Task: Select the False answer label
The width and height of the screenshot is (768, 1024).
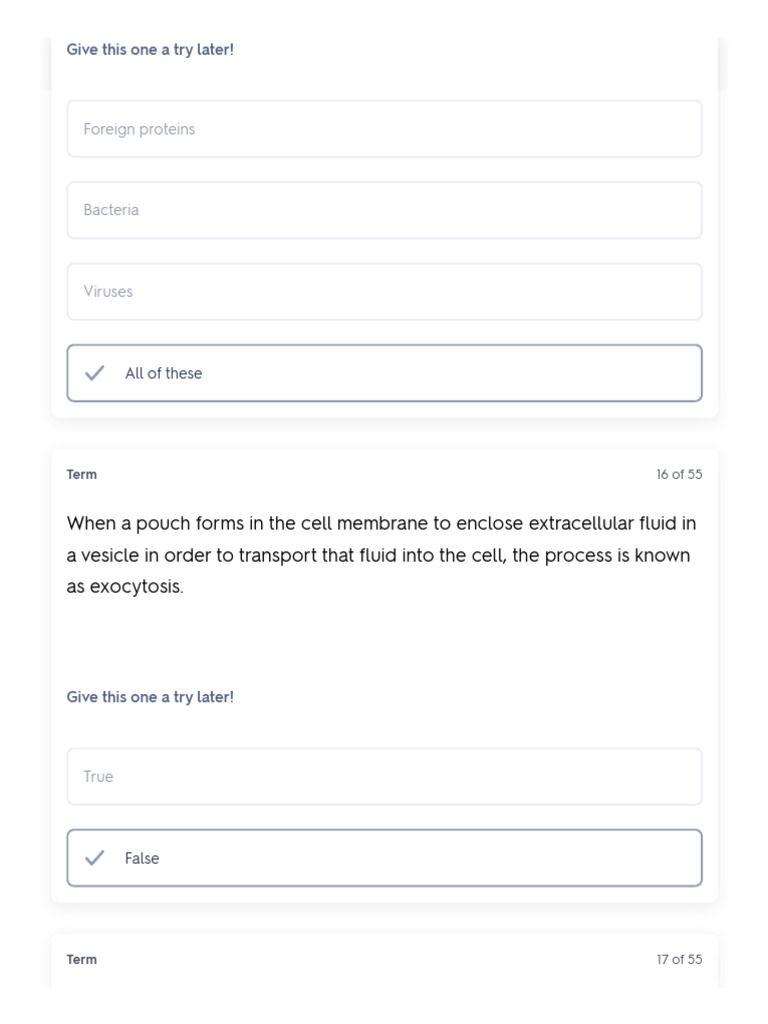Action: (x=142, y=858)
